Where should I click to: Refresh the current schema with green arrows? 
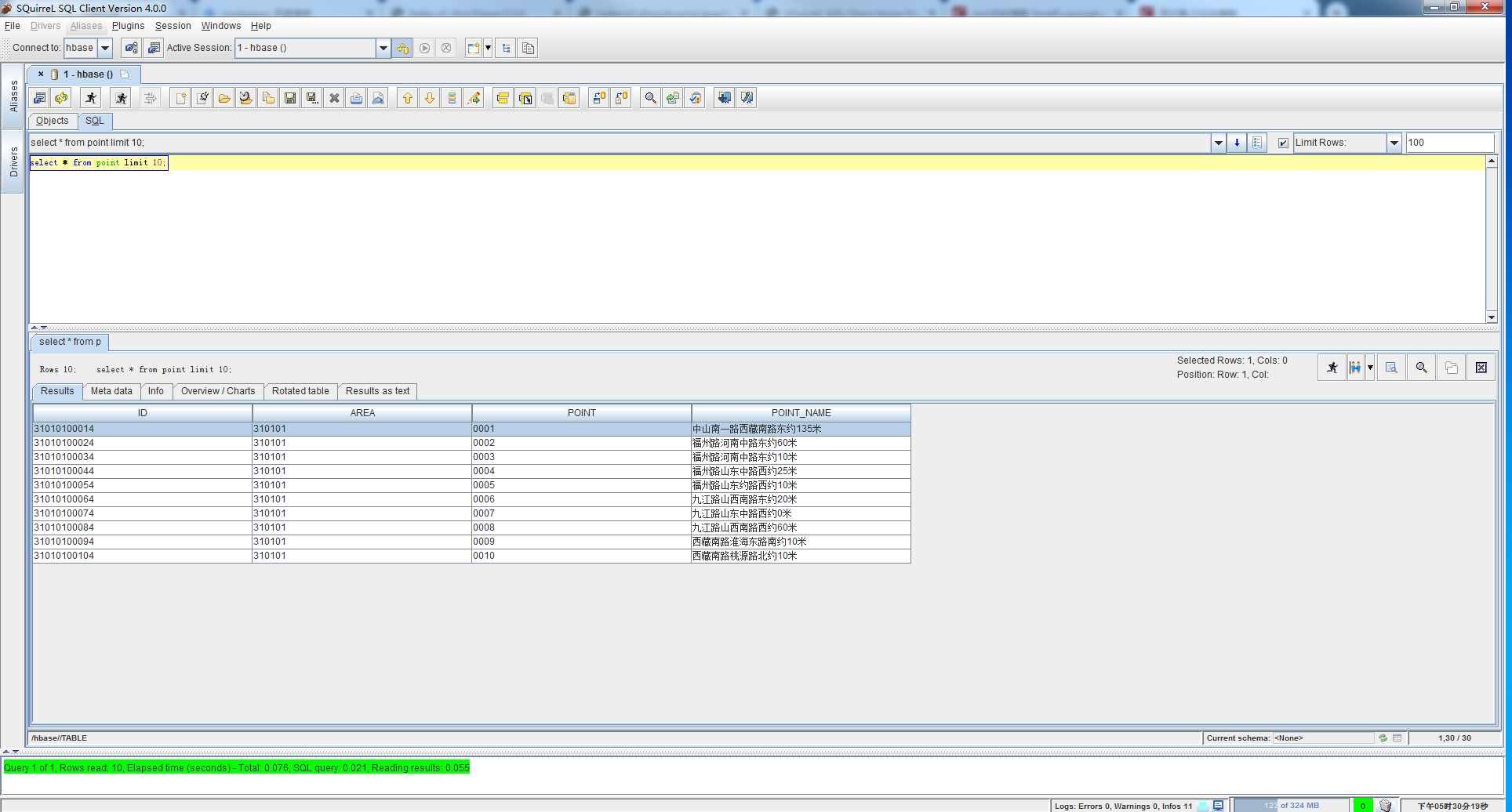1383,738
